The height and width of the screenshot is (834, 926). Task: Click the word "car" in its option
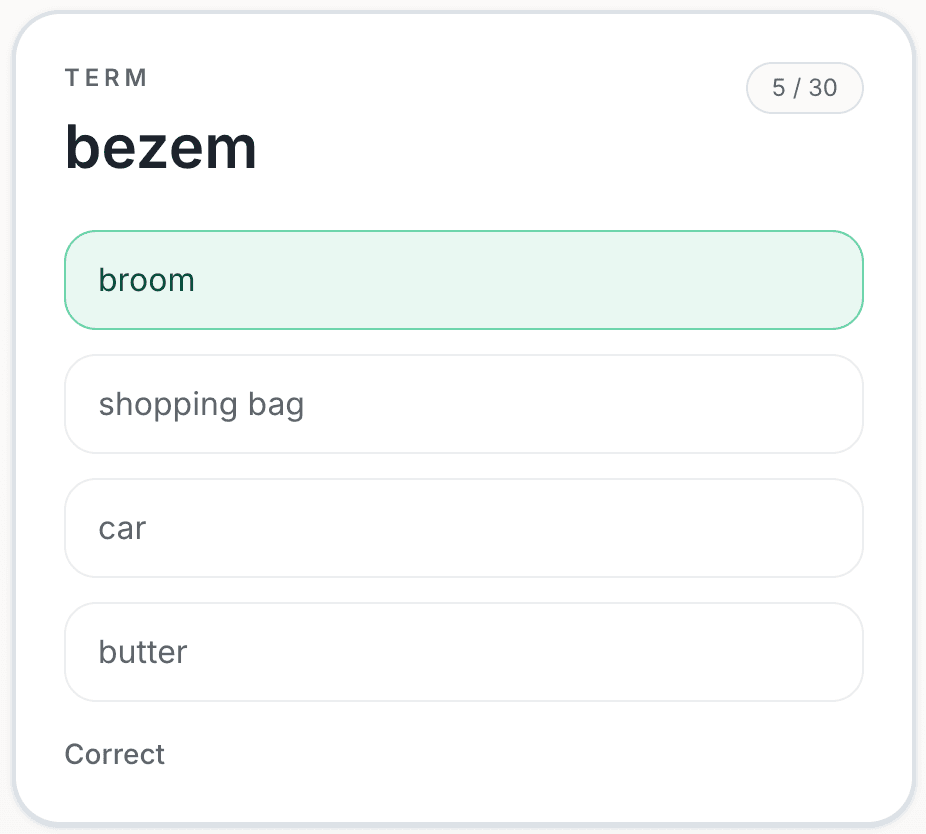click(122, 528)
